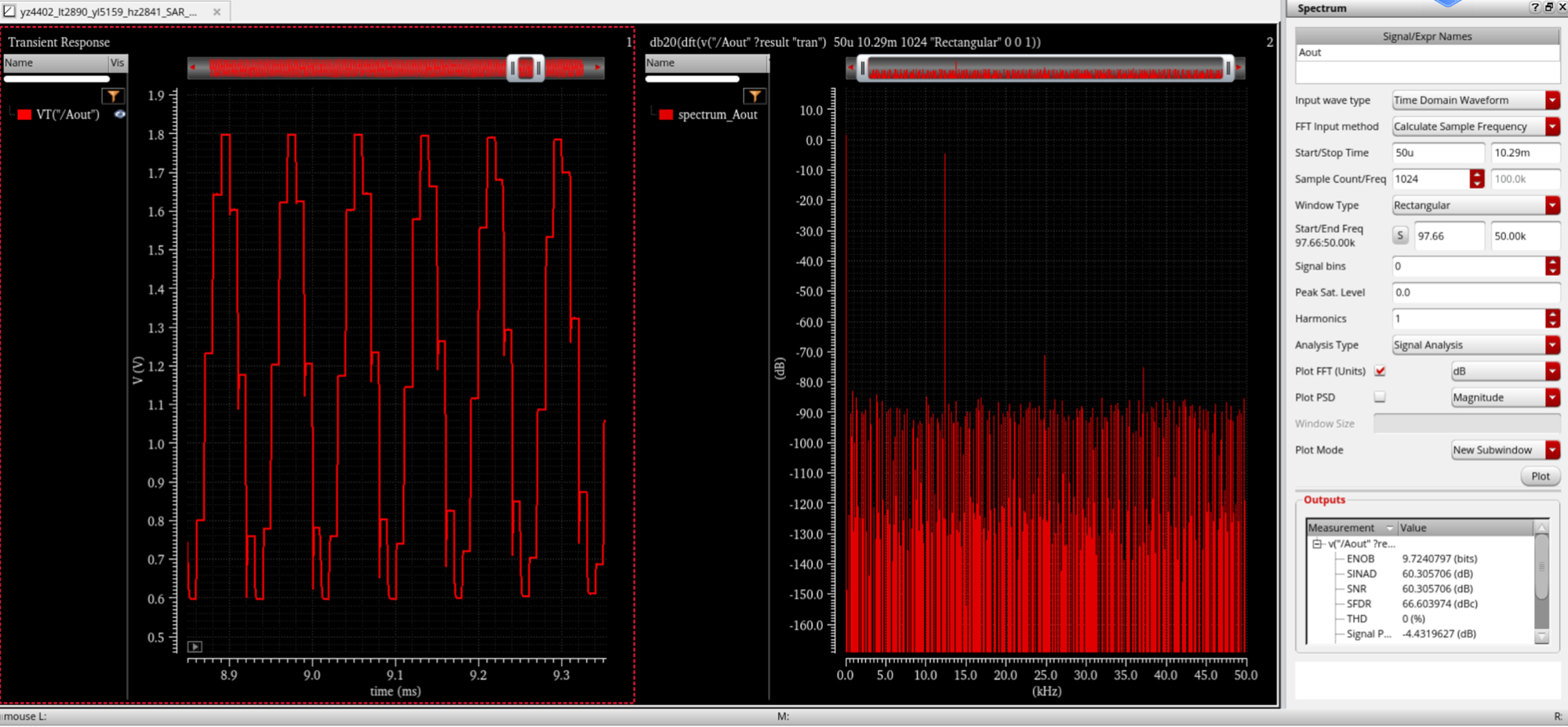Click the S button beside Start/End Freq
Viewport: 1568px width, 727px height.
tap(1400, 235)
